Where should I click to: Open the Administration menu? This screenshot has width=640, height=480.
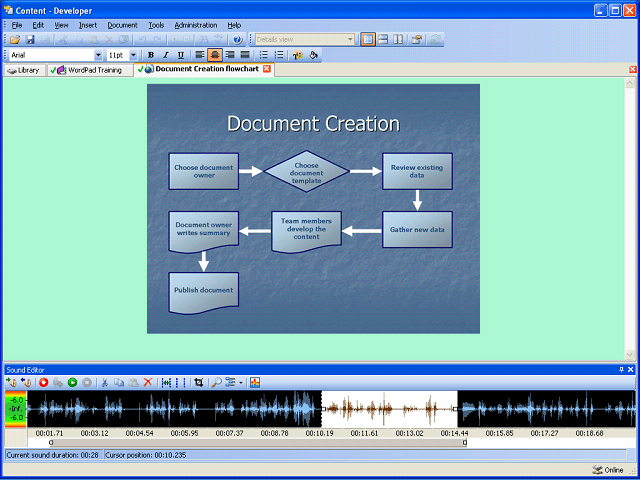pyautogui.click(x=196, y=25)
